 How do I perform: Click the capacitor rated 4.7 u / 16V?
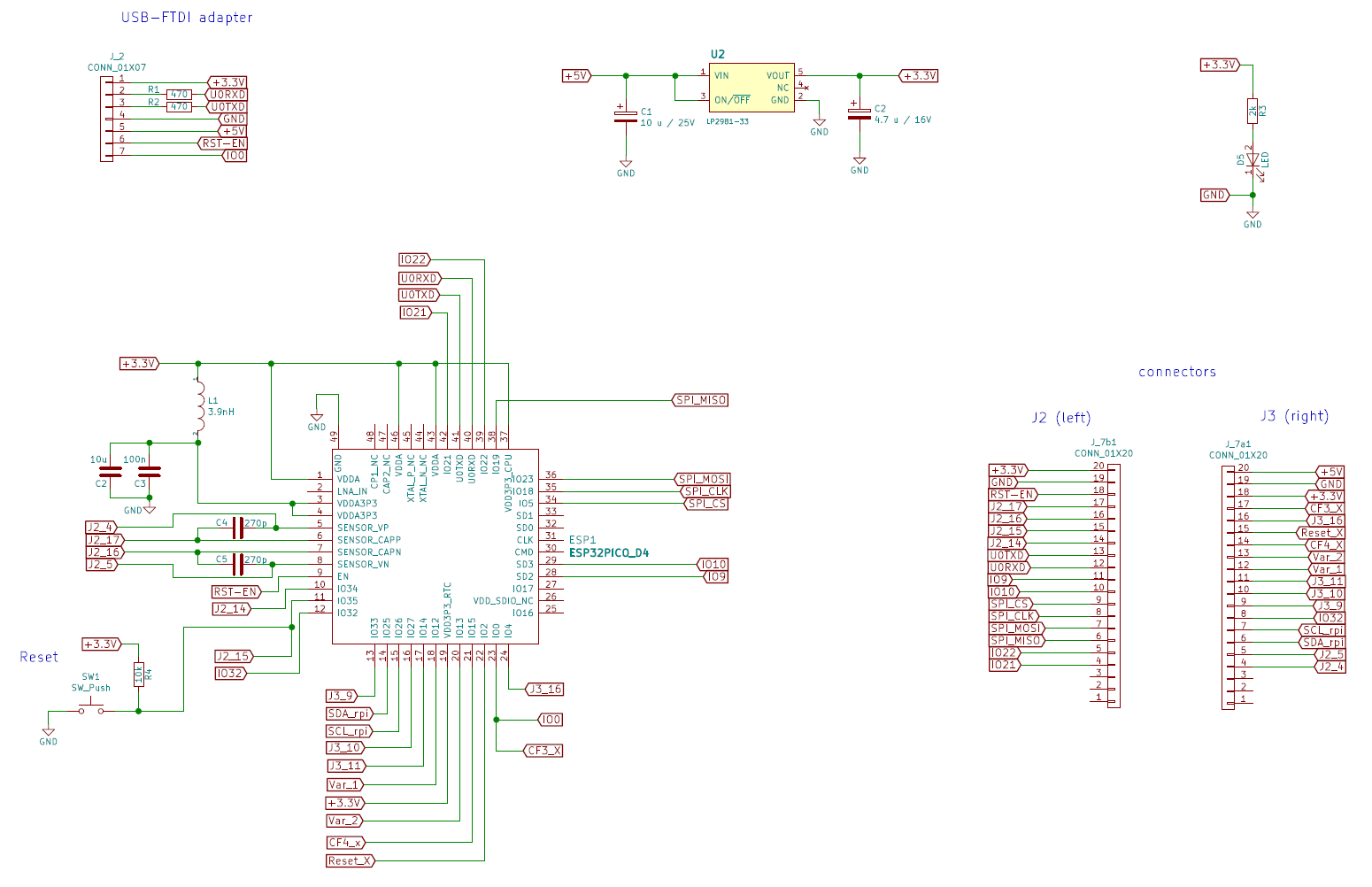859,112
